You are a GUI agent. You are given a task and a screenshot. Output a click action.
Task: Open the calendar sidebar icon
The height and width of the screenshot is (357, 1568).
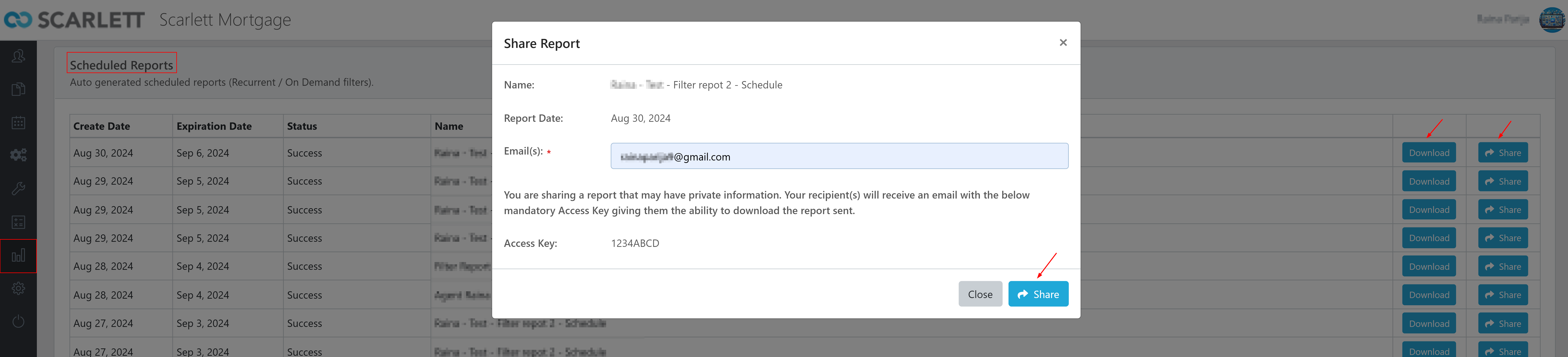pos(18,122)
